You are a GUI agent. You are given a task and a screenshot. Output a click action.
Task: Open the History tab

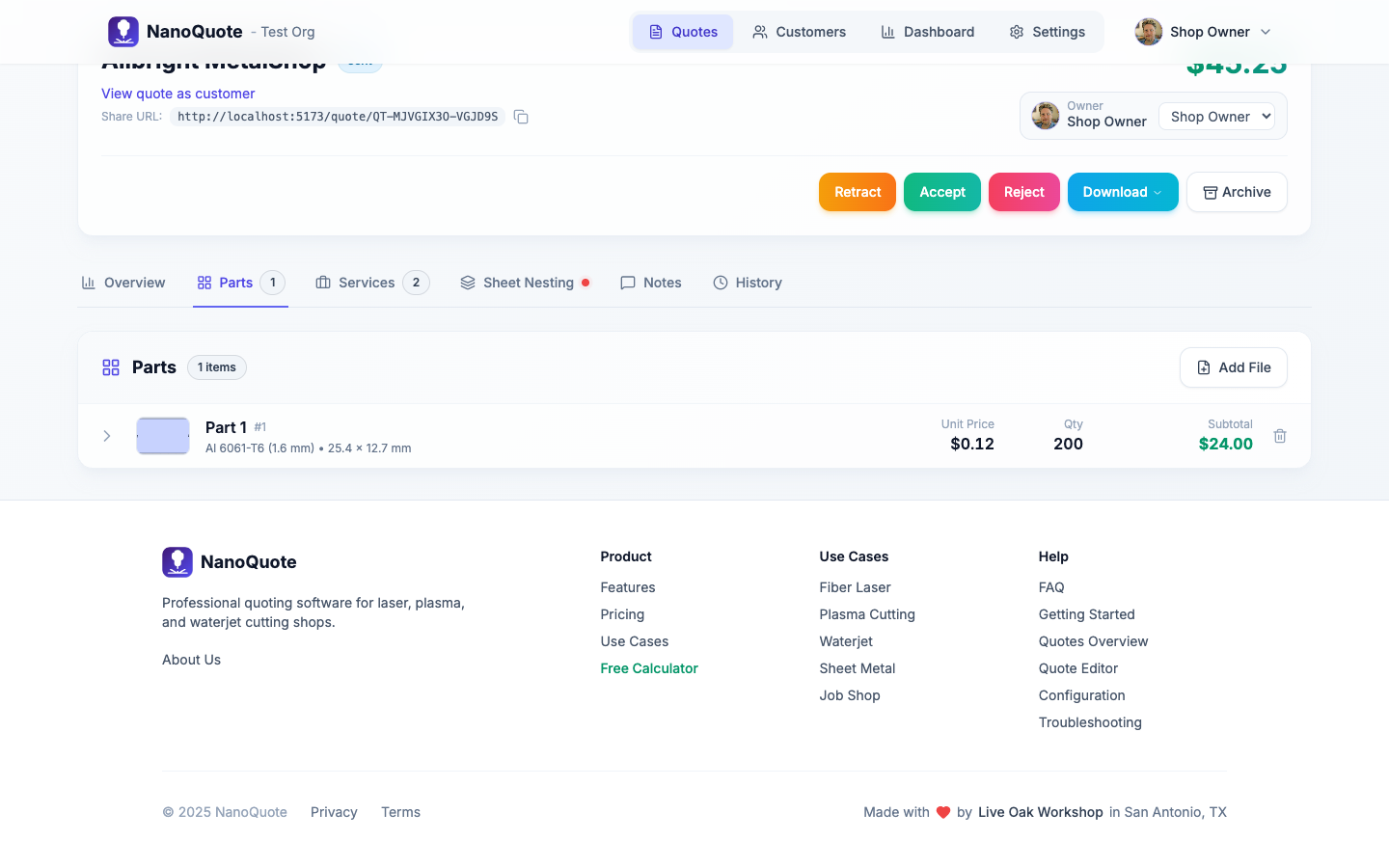pos(748,283)
